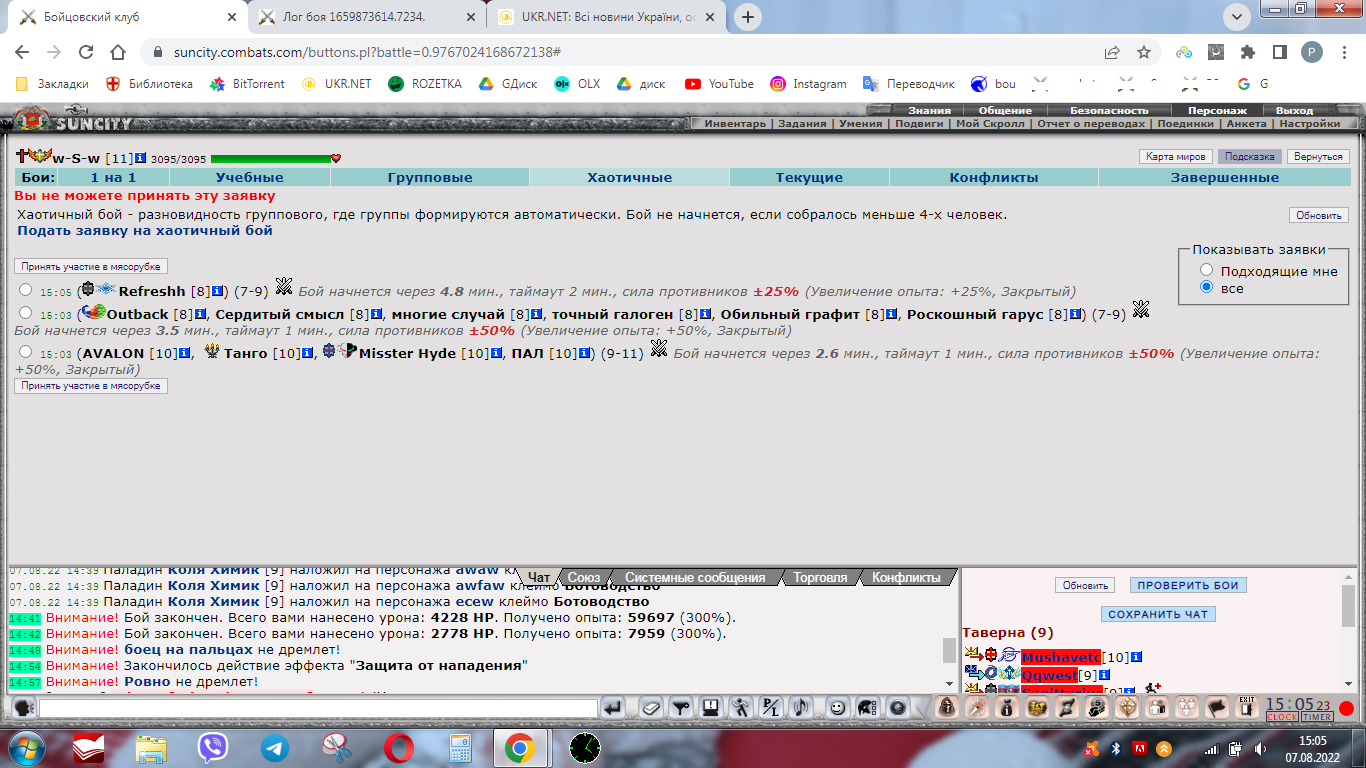The height and width of the screenshot is (768, 1366).
Task: Click the Безопасность top menu
Action: [x=1108, y=111]
